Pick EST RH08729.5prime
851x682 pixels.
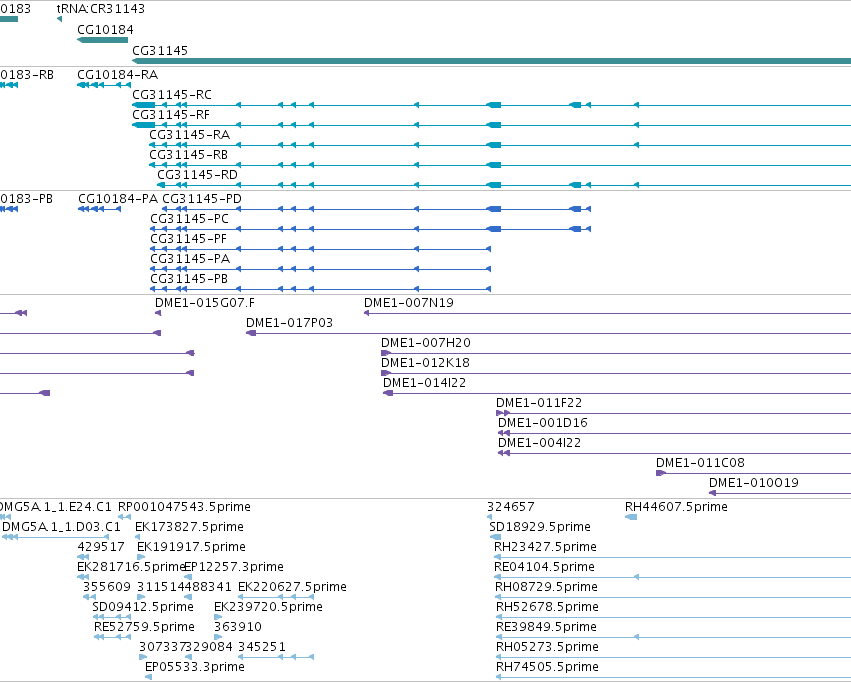[547, 588]
